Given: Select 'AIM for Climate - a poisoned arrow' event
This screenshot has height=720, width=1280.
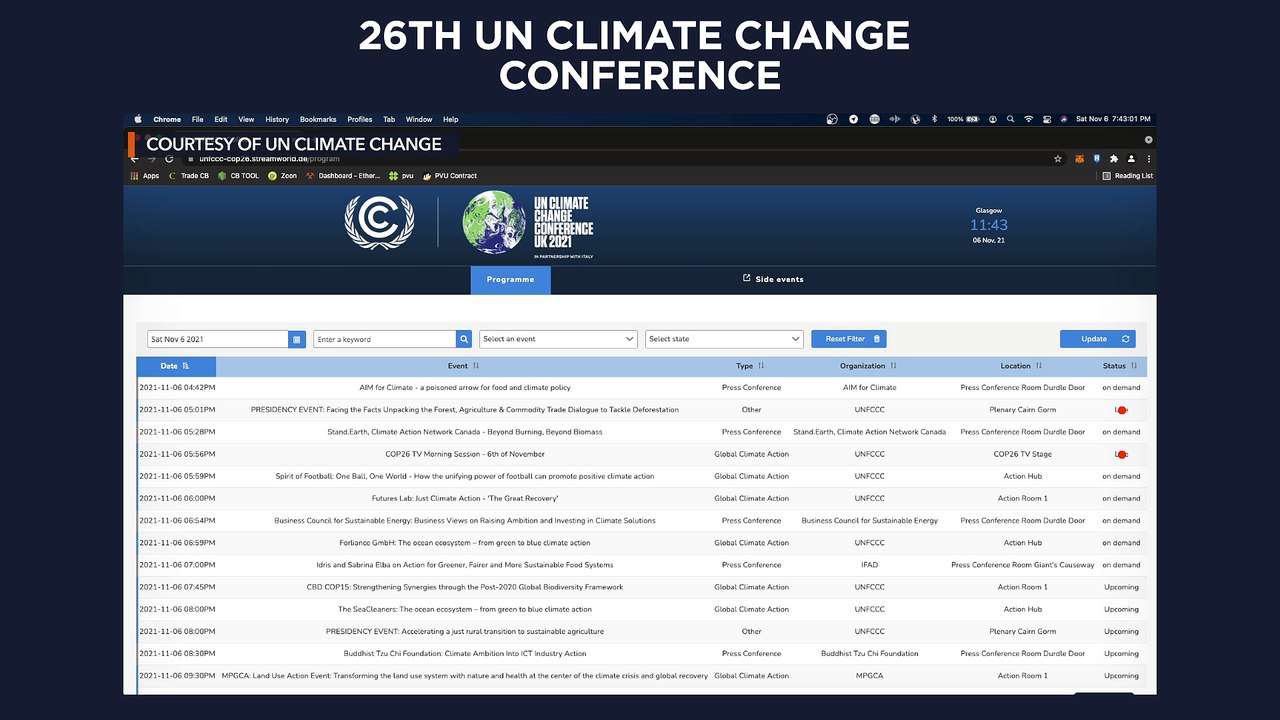Looking at the screenshot, I should tap(465, 388).
